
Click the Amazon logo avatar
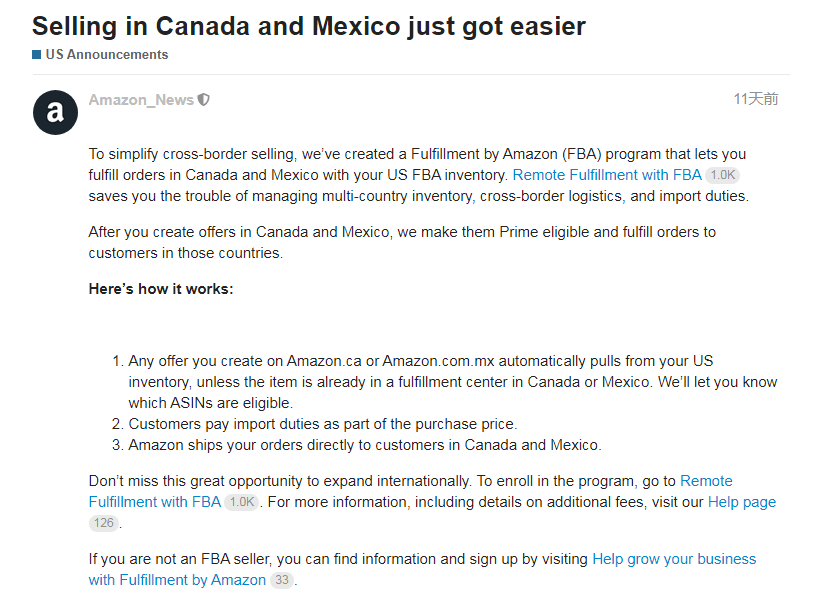[x=55, y=111]
